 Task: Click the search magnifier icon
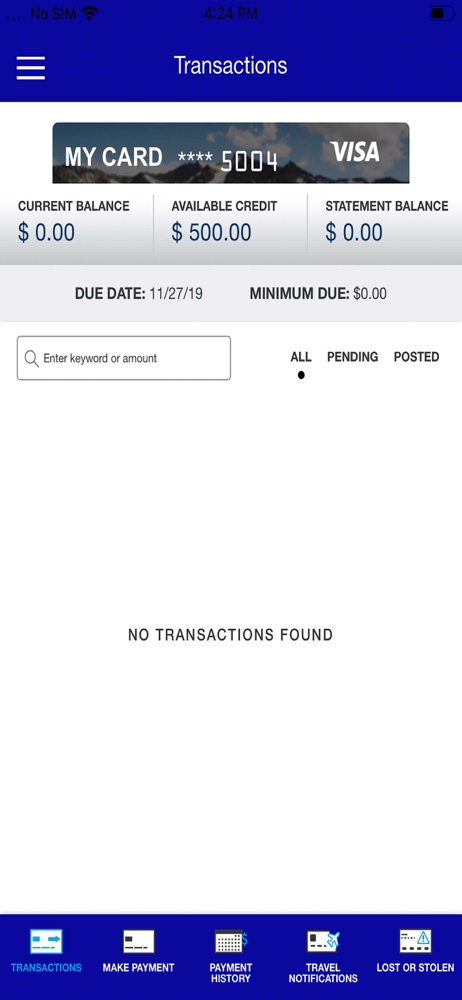pos(31,358)
